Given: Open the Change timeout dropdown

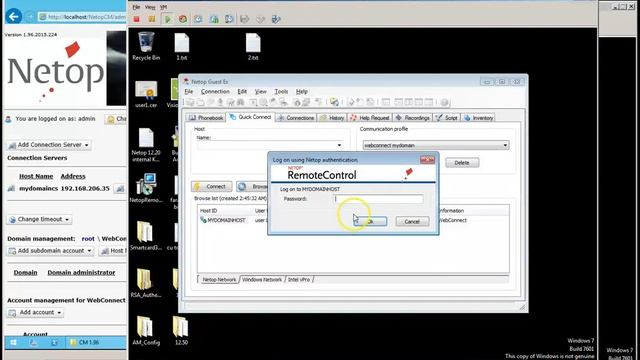Looking at the screenshot, I should point(39,219).
